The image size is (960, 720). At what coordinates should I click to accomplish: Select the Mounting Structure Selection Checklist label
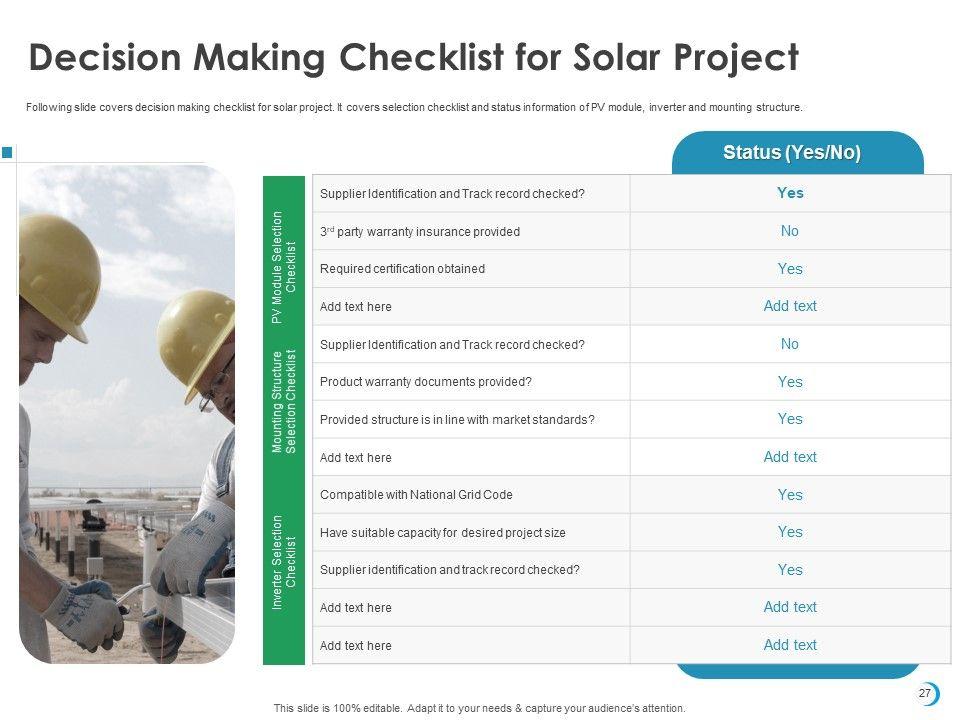tap(285, 402)
